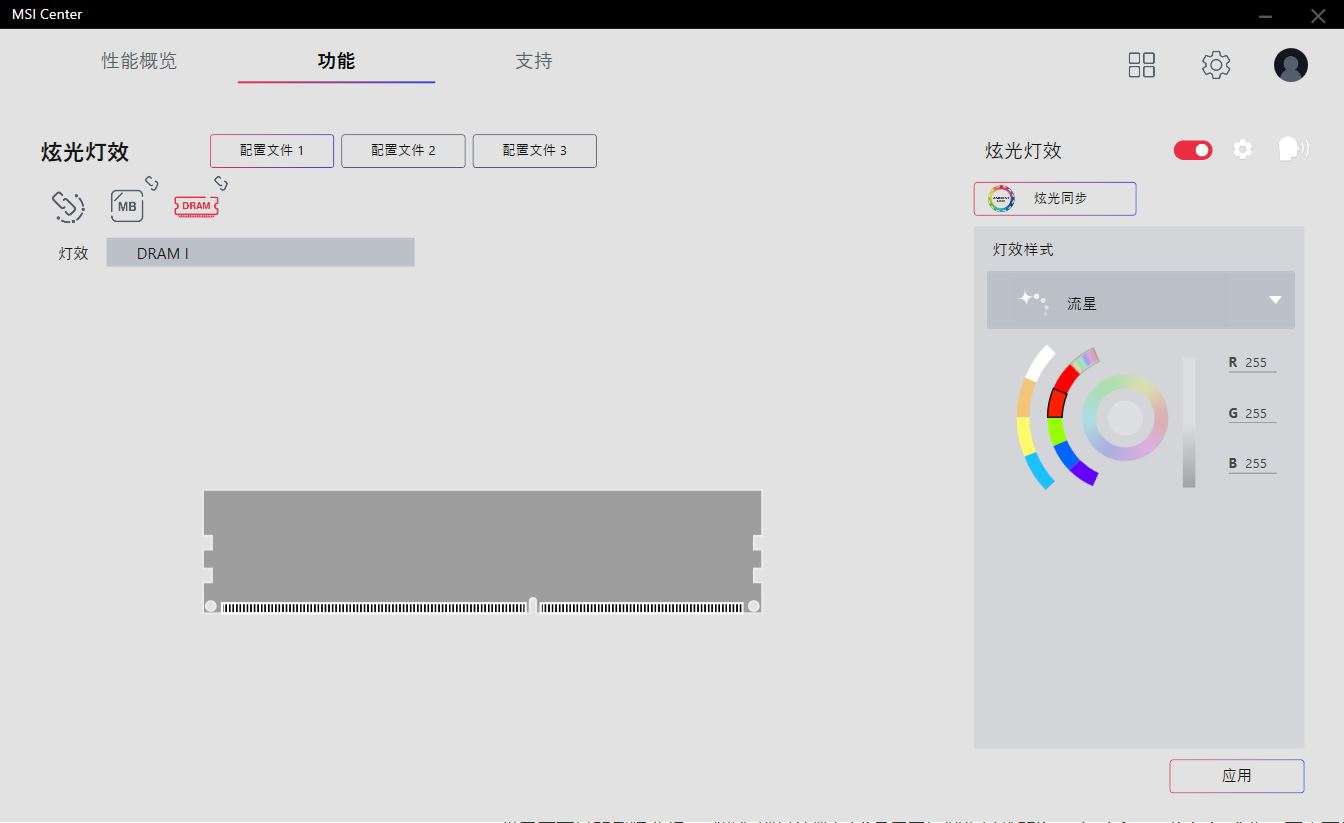
Task: Click the chain-link icon above 灯效 label
Action: coord(67,206)
